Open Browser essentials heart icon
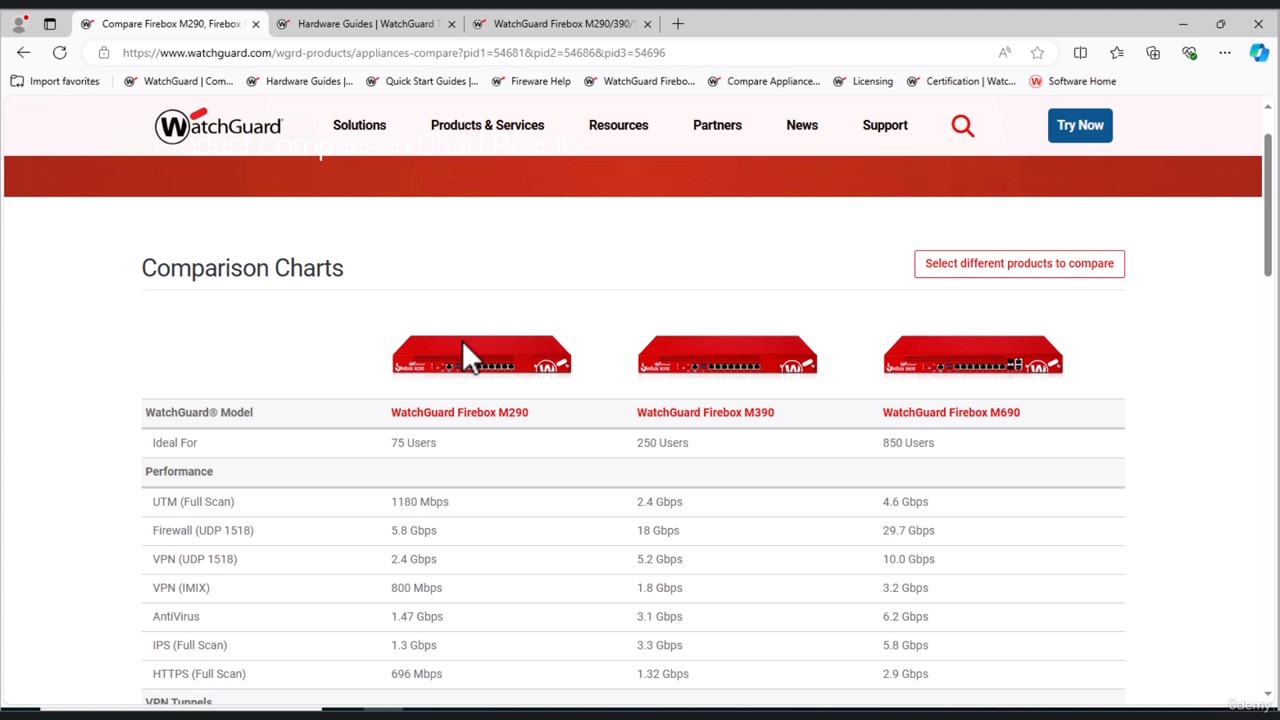 coord(1189,53)
